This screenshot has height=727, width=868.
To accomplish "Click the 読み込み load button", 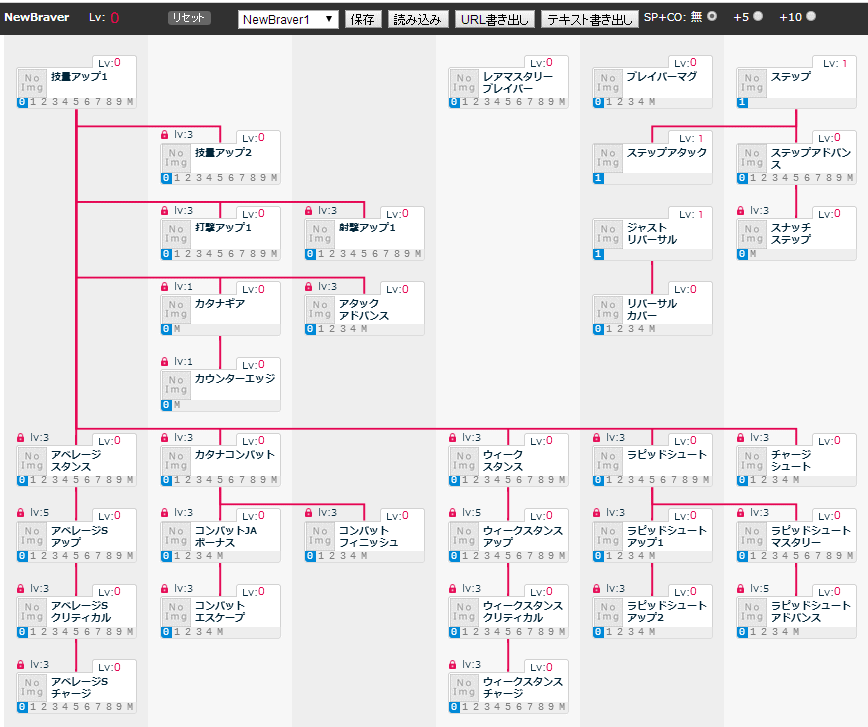I will click(x=417, y=19).
